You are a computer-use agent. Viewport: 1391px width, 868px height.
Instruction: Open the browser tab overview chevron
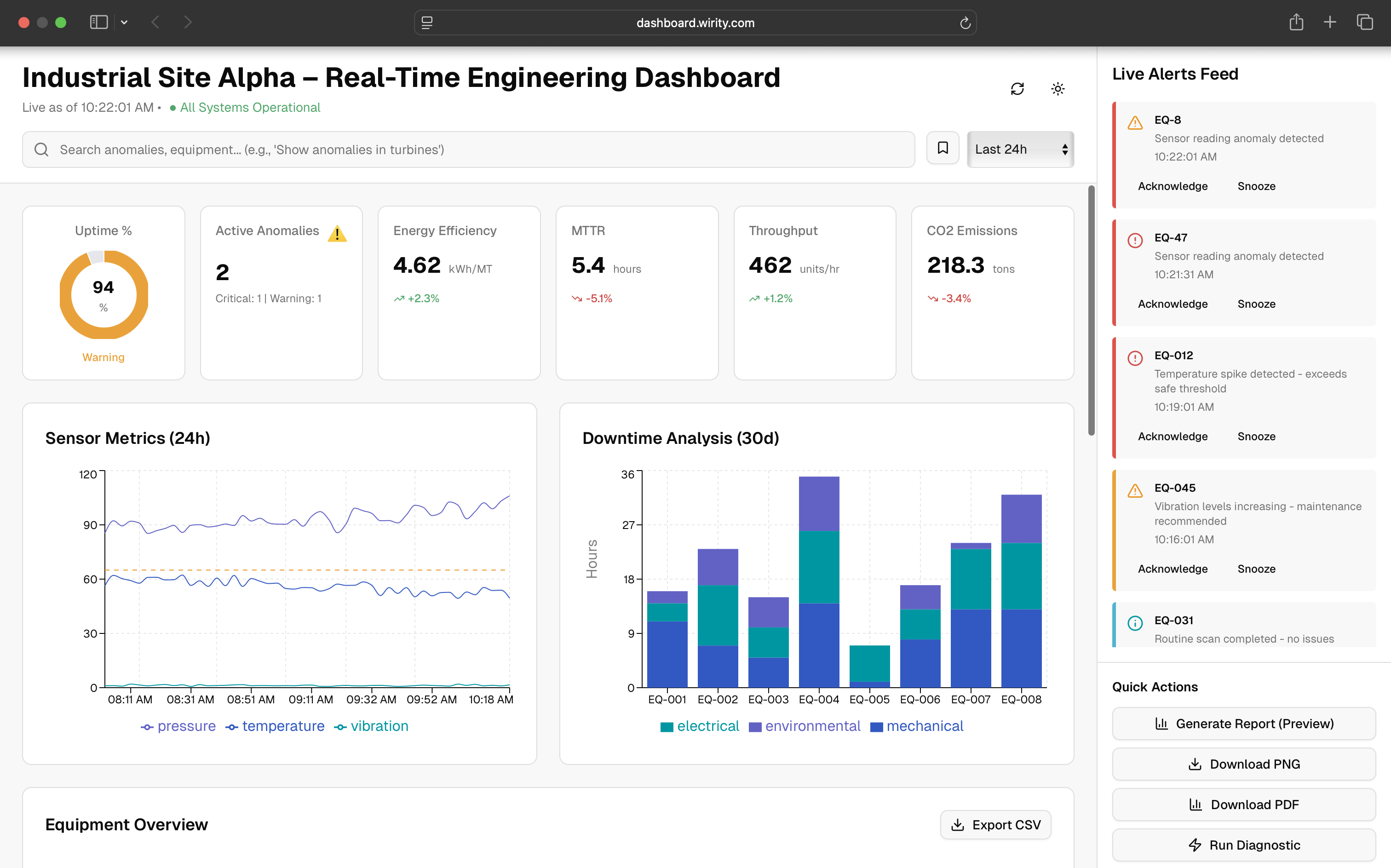click(124, 23)
